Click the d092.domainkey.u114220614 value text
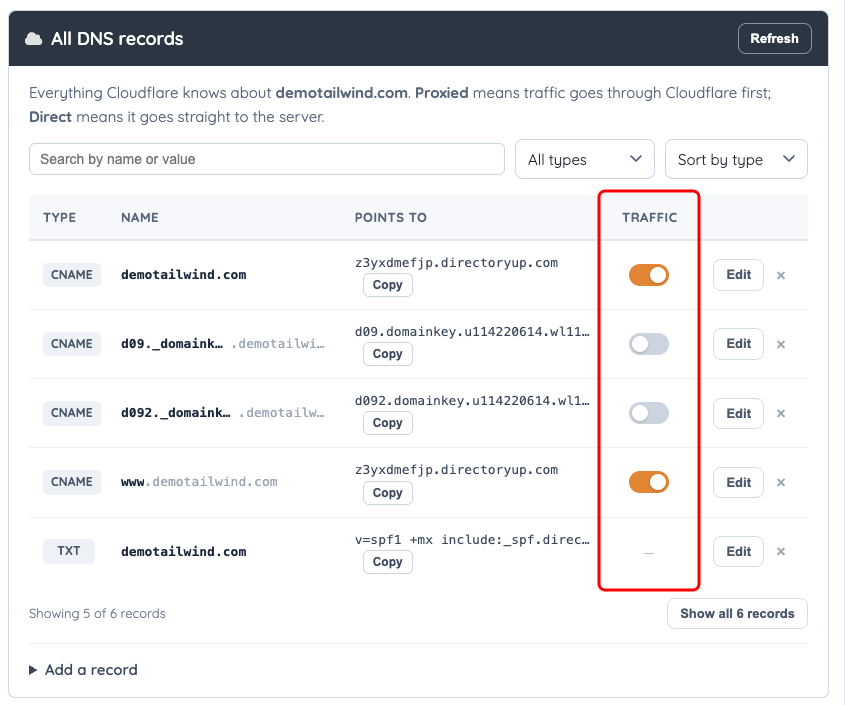This screenshot has width=845, height=705. 472,401
